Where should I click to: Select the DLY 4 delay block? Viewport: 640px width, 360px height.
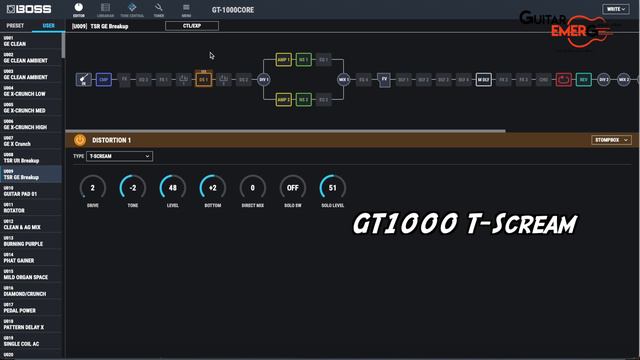(464, 80)
